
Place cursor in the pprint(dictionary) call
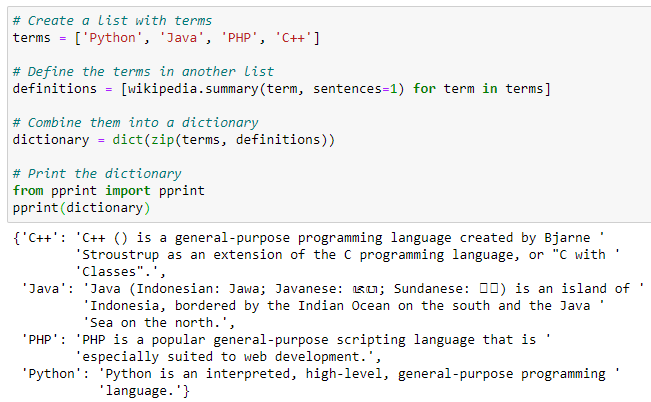tap(81, 208)
